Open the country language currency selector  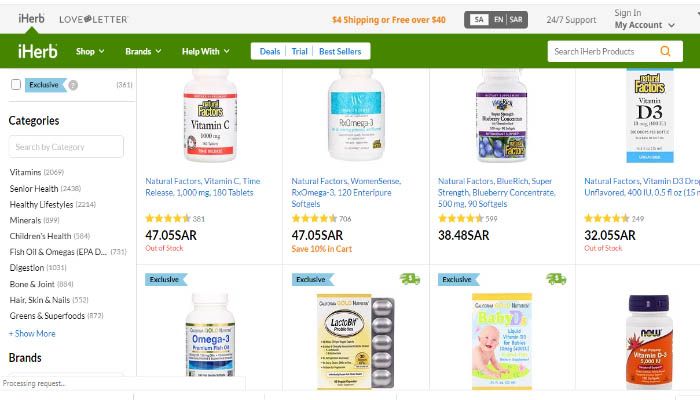pos(496,20)
